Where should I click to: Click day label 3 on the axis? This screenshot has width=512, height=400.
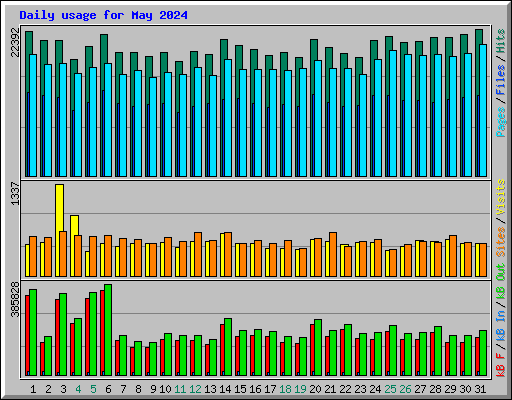coord(63,389)
